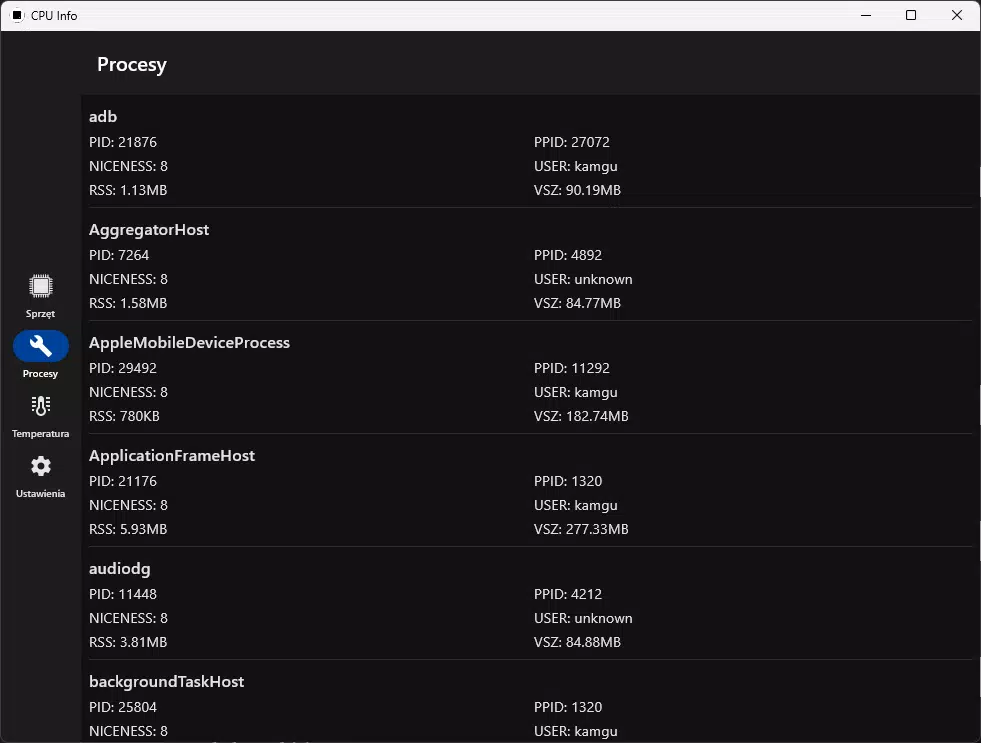Click RSS: 780KB value
981x743 pixels.
[x=125, y=417]
